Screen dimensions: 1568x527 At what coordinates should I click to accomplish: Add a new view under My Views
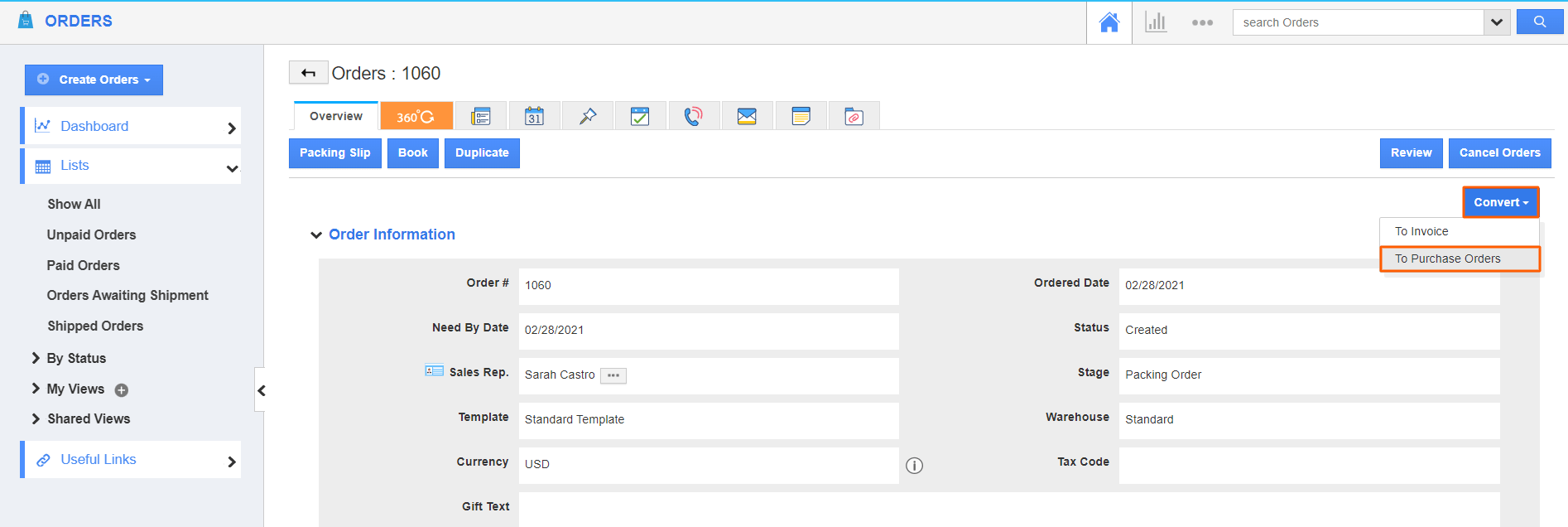(x=122, y=390)
